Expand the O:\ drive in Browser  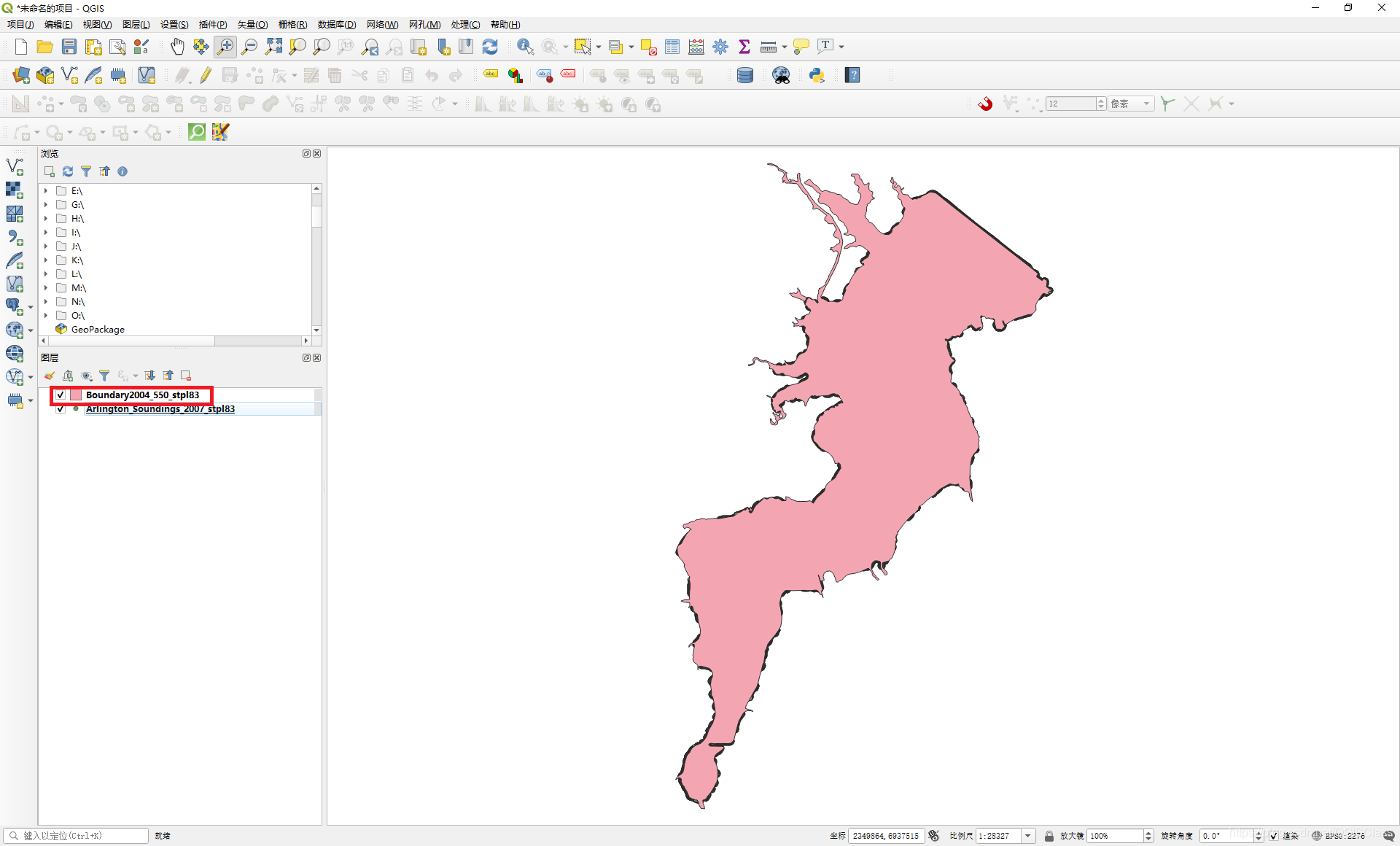[46, 316]
